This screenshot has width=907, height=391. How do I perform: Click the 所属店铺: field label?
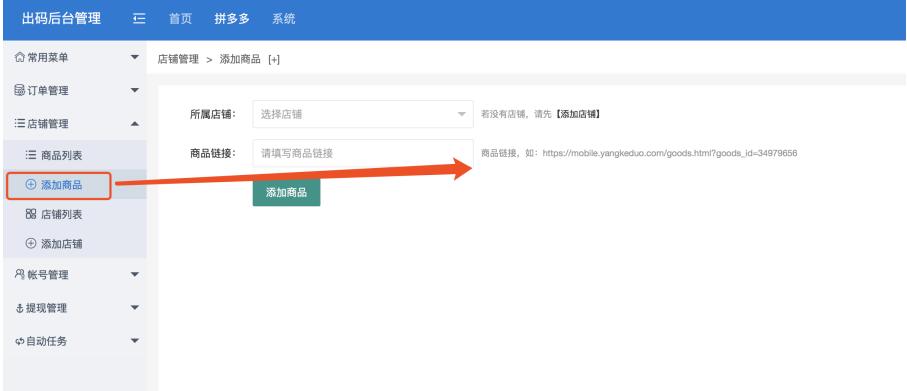click(x=213, y=114)
